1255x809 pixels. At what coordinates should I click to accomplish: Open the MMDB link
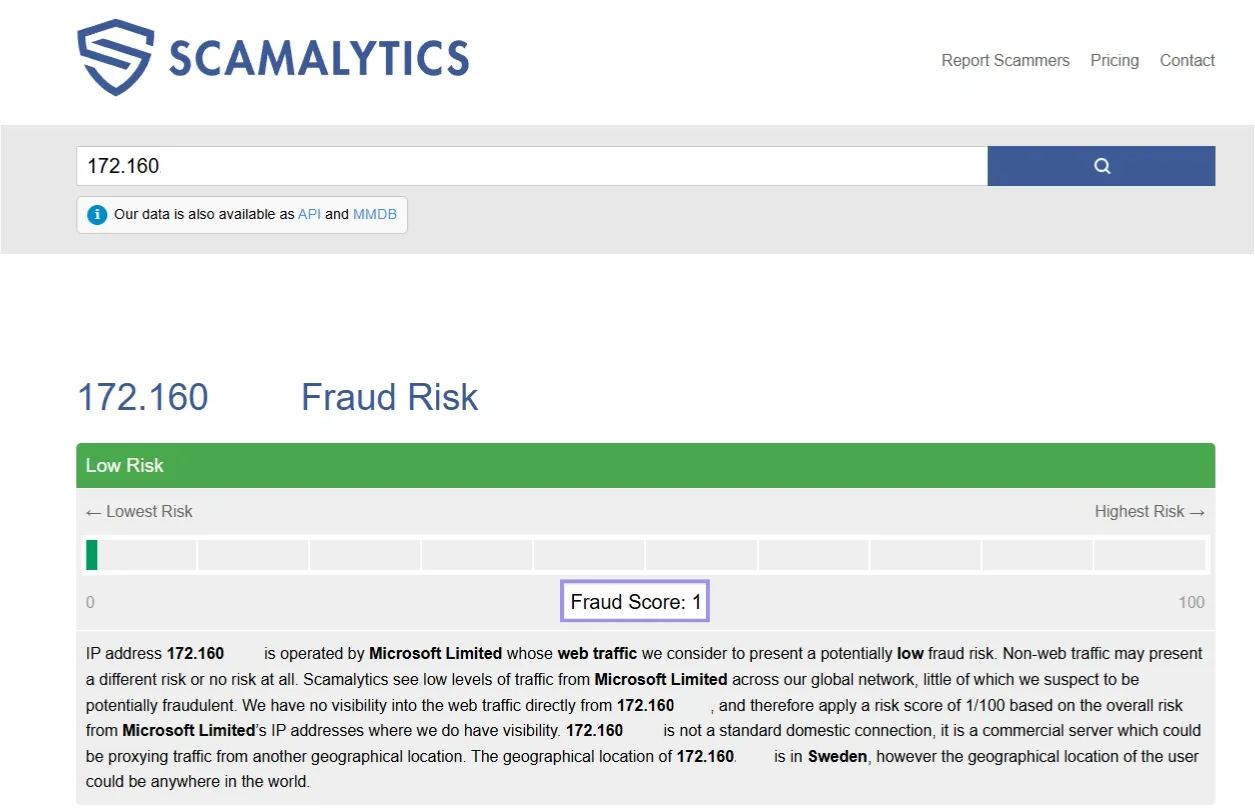(375, 214)
